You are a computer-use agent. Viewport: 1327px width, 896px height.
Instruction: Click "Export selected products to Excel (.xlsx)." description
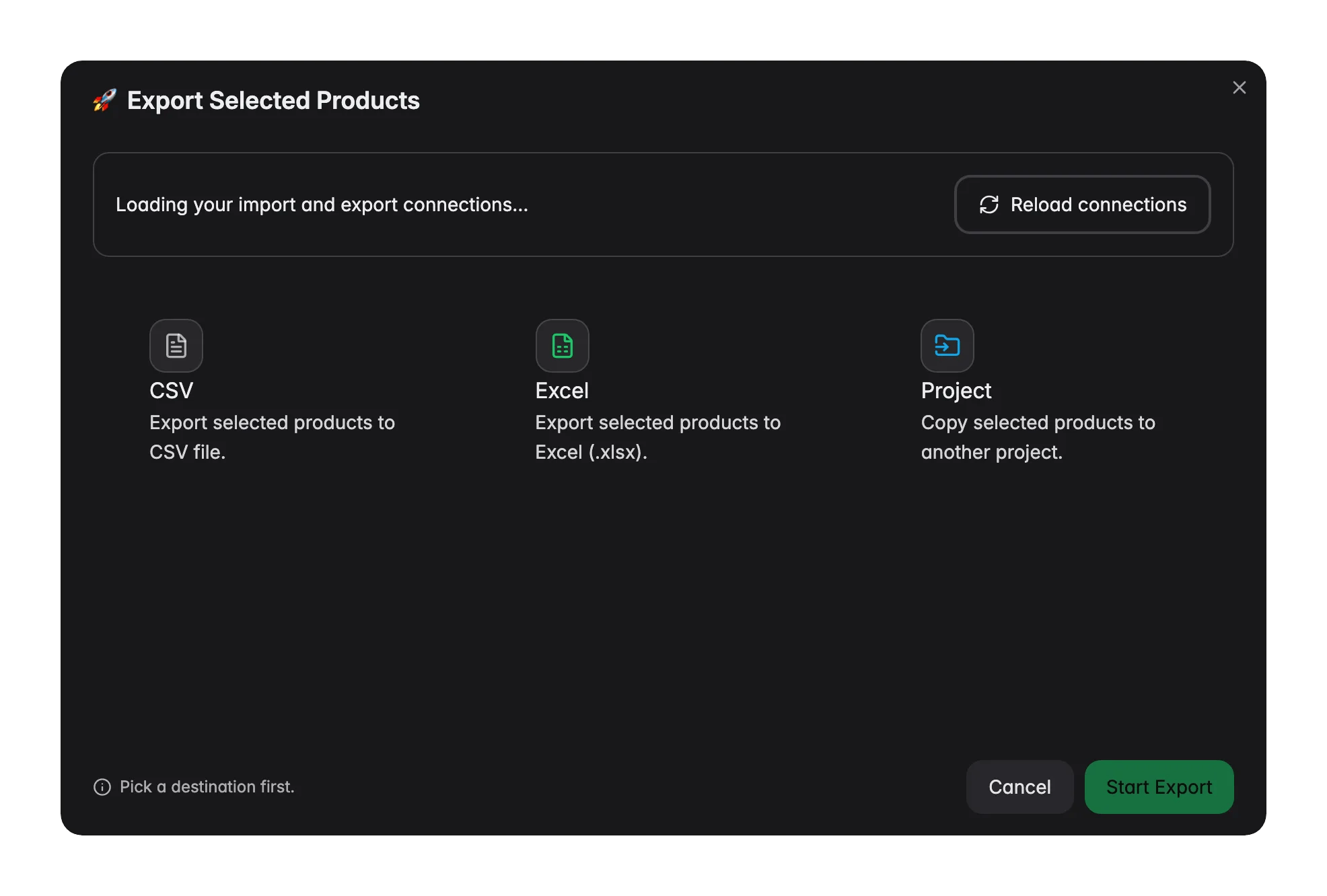click(x=658, y=437)
